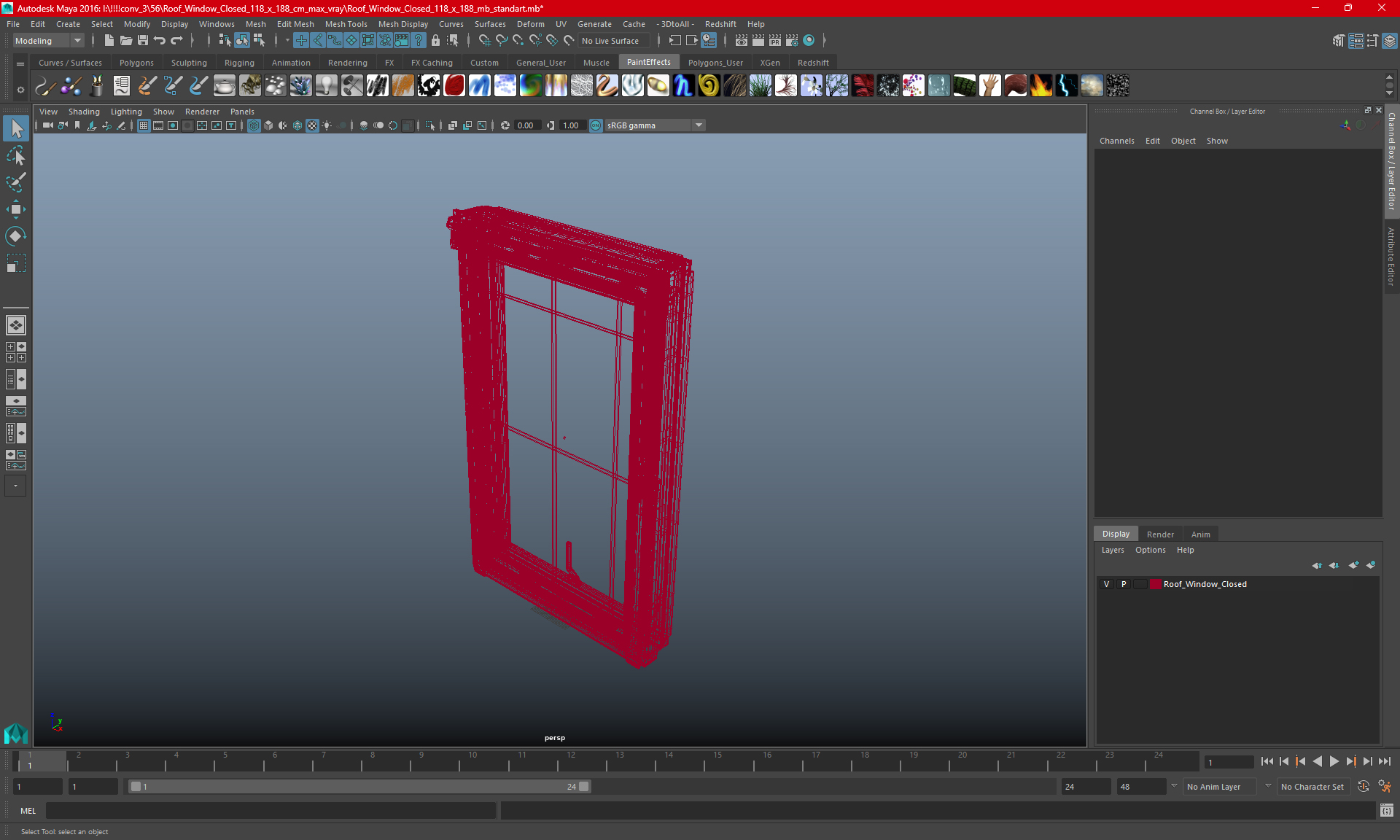Image resolution: width=1400 pixels, height=840 pixels.
Task: Toggle the viewport grid icon
Action: [144, 125]
